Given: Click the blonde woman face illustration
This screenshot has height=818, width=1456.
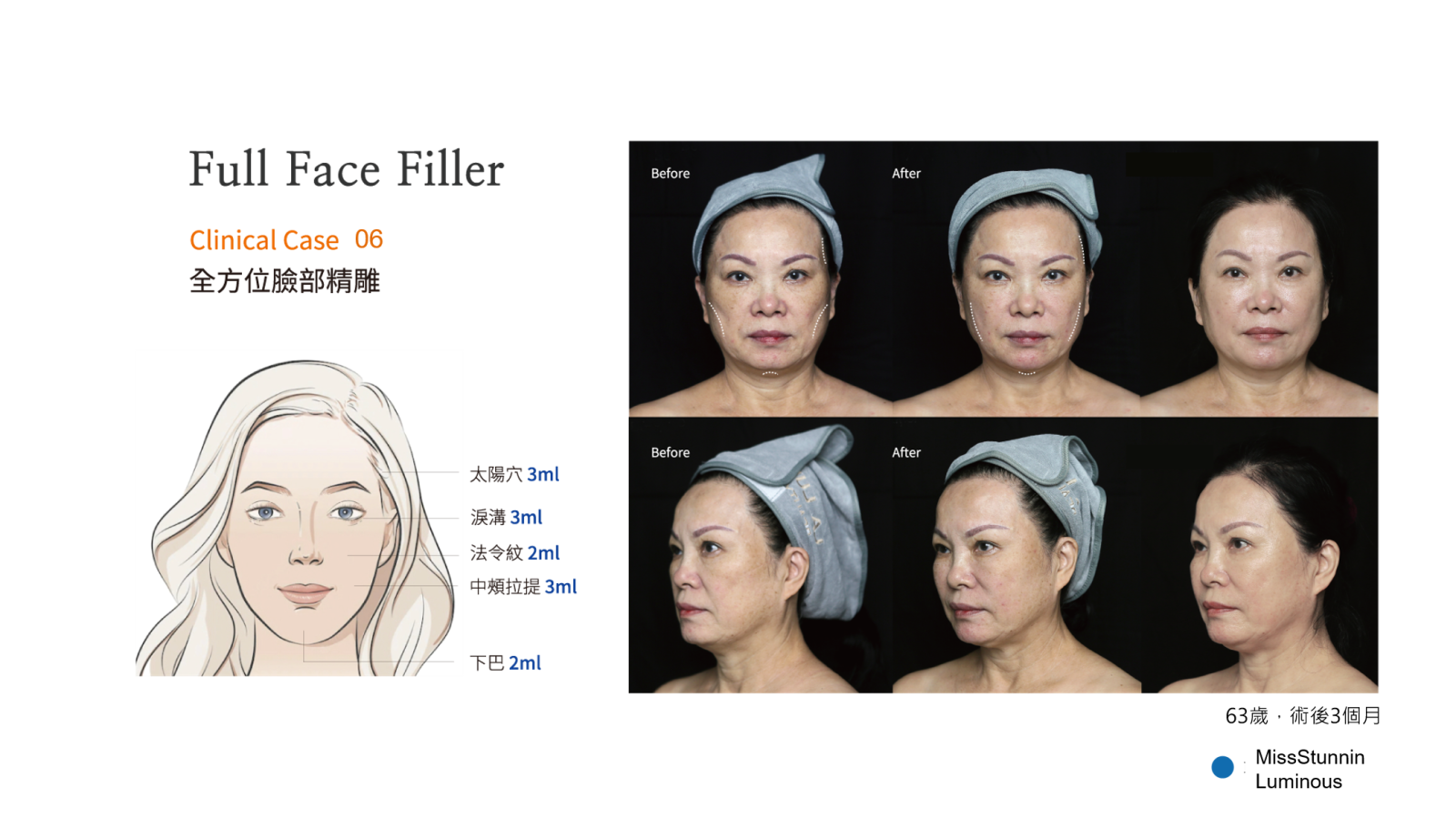Looking at the screenshot, I should pos(294,518).
